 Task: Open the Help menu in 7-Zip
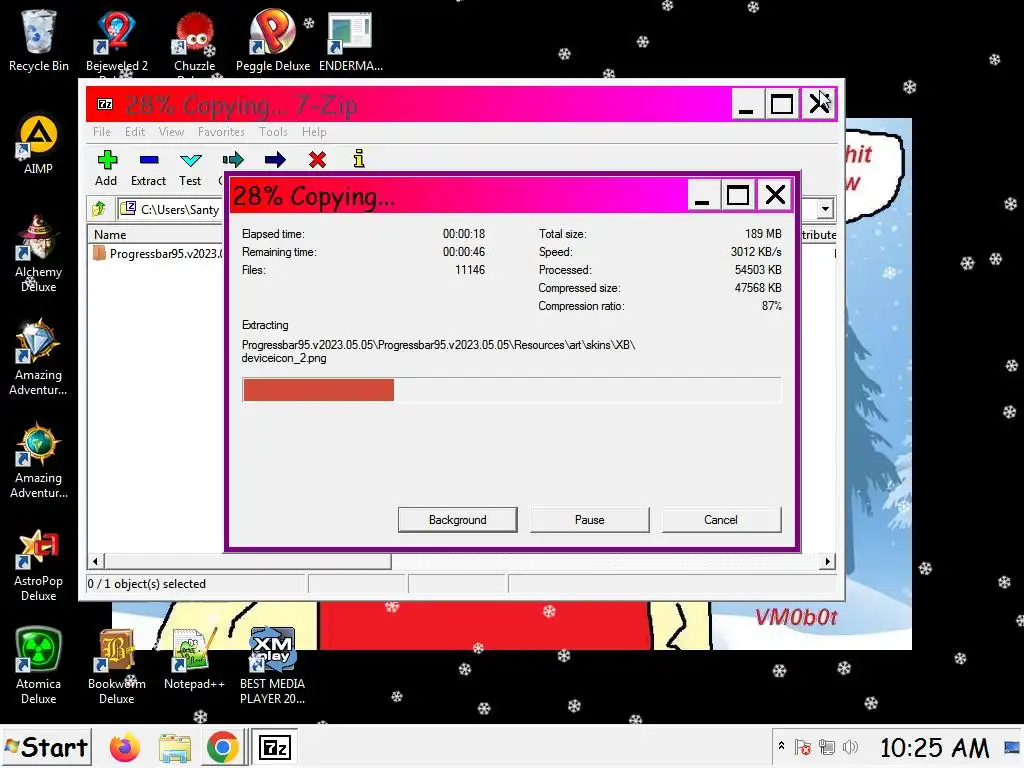pyautogui.click(x=314, y=132)
